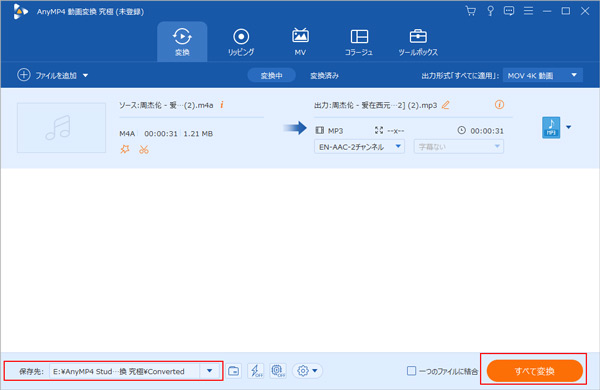The width and height of the screenshot is (600, 390).
Task: Click the key registration icon
Action: [490, 11]
